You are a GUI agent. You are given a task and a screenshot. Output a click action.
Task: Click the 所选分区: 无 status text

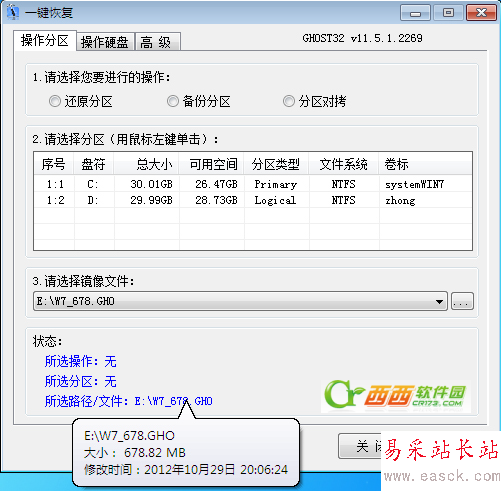pyautogui.click(x=80, y=381)
